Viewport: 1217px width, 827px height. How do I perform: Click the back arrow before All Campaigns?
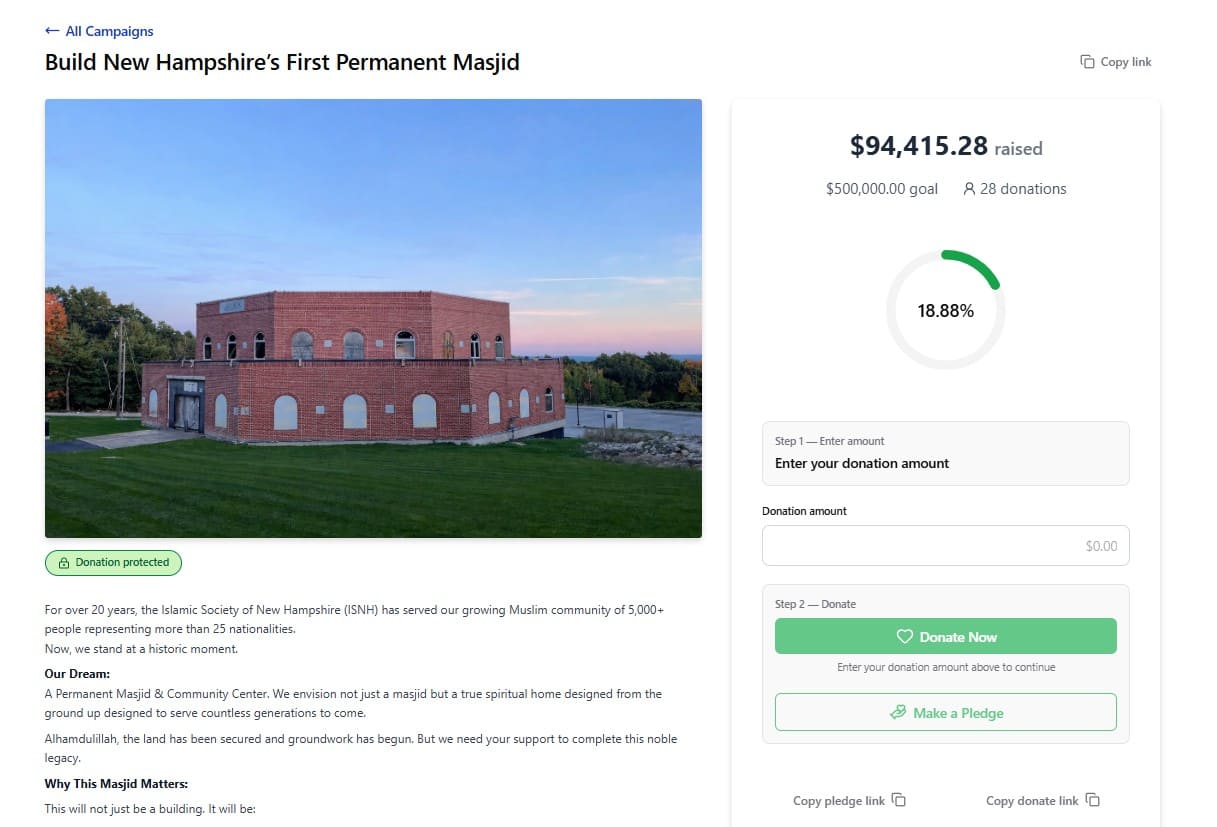[x=51, y=31]
